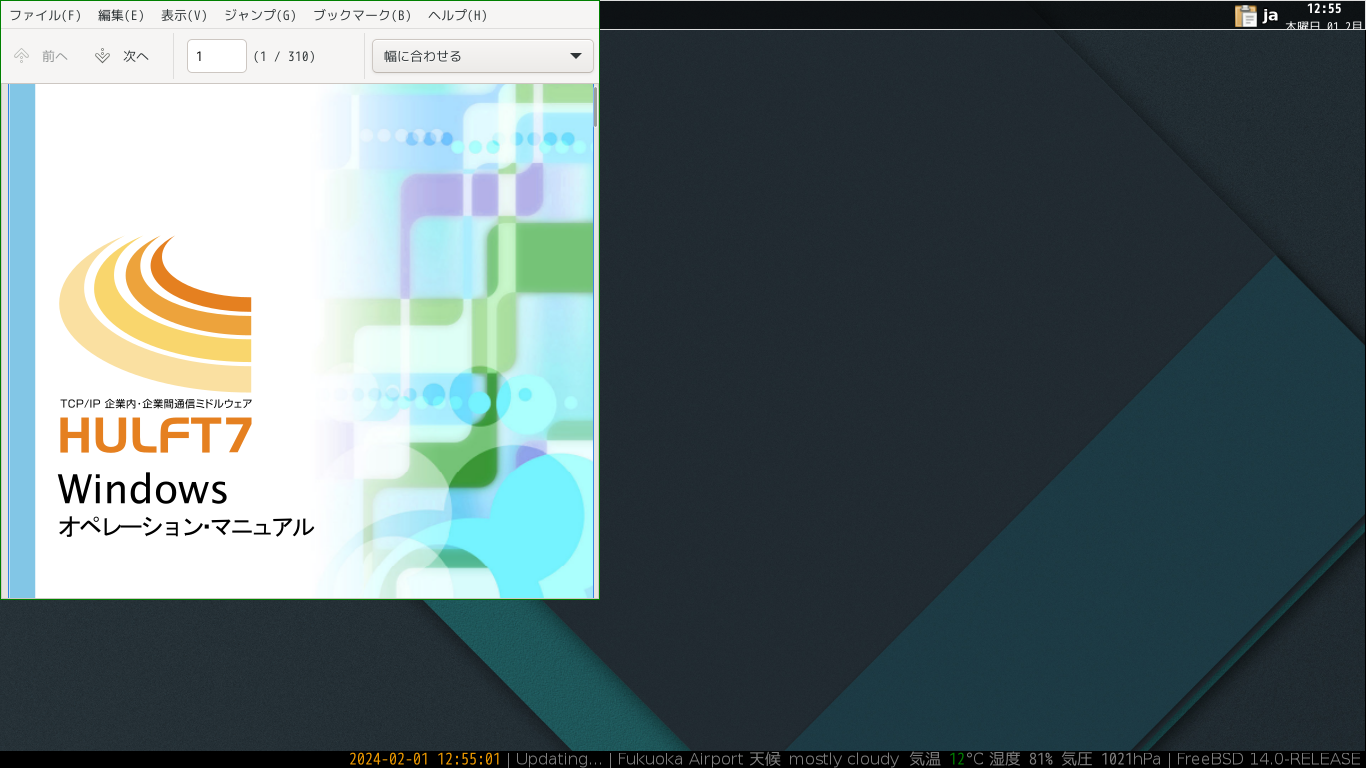This screenshot has height=768, width=1366.
Task: Click FreeBSD 14.0-RELEASE in status bar
Action: (1269, 759)
